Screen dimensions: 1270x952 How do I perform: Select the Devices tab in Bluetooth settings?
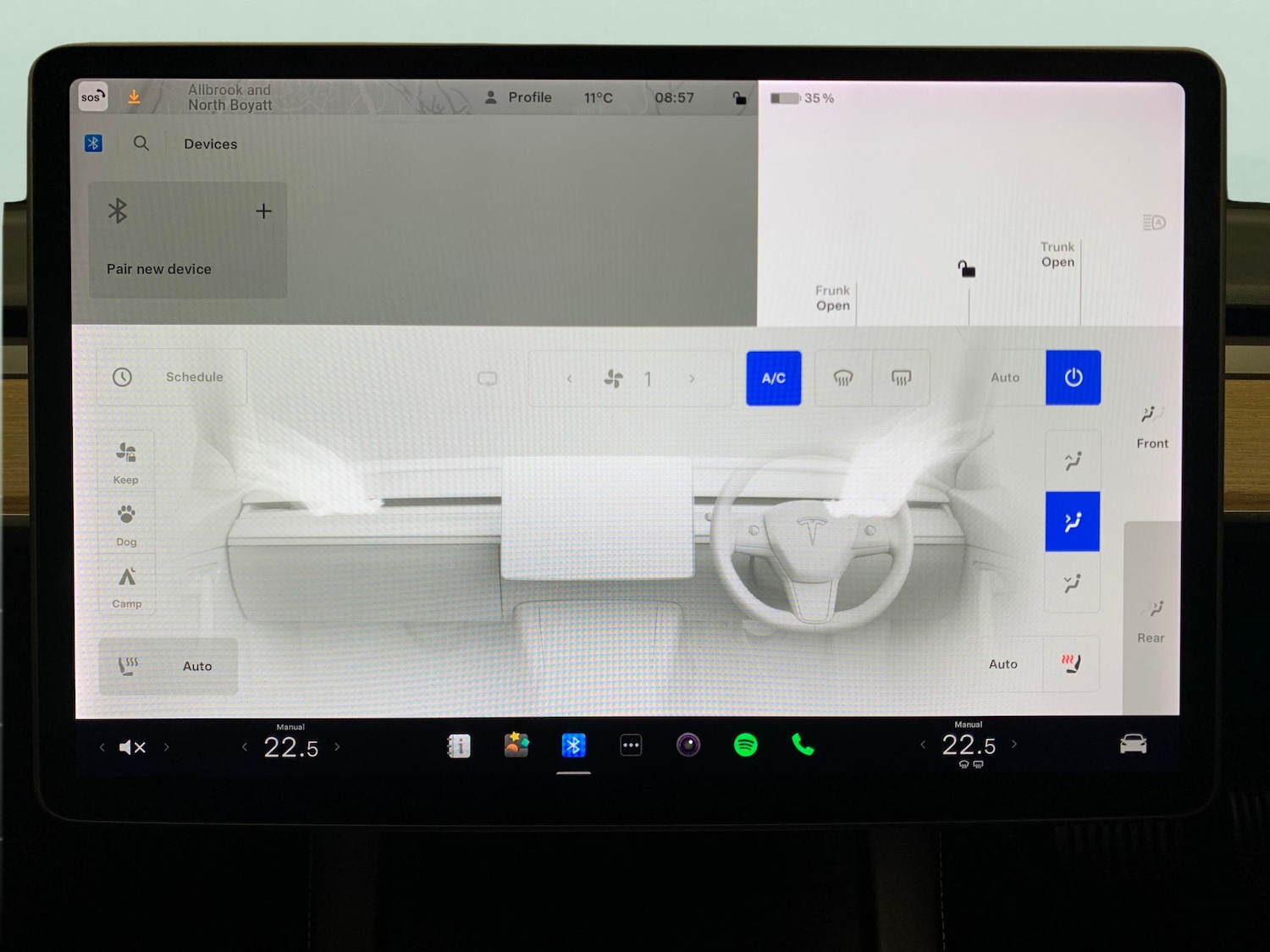210,144
